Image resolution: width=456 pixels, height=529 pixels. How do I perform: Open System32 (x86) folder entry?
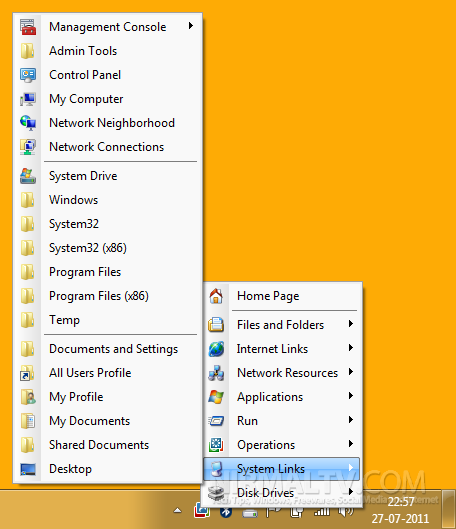click(108, 248)
